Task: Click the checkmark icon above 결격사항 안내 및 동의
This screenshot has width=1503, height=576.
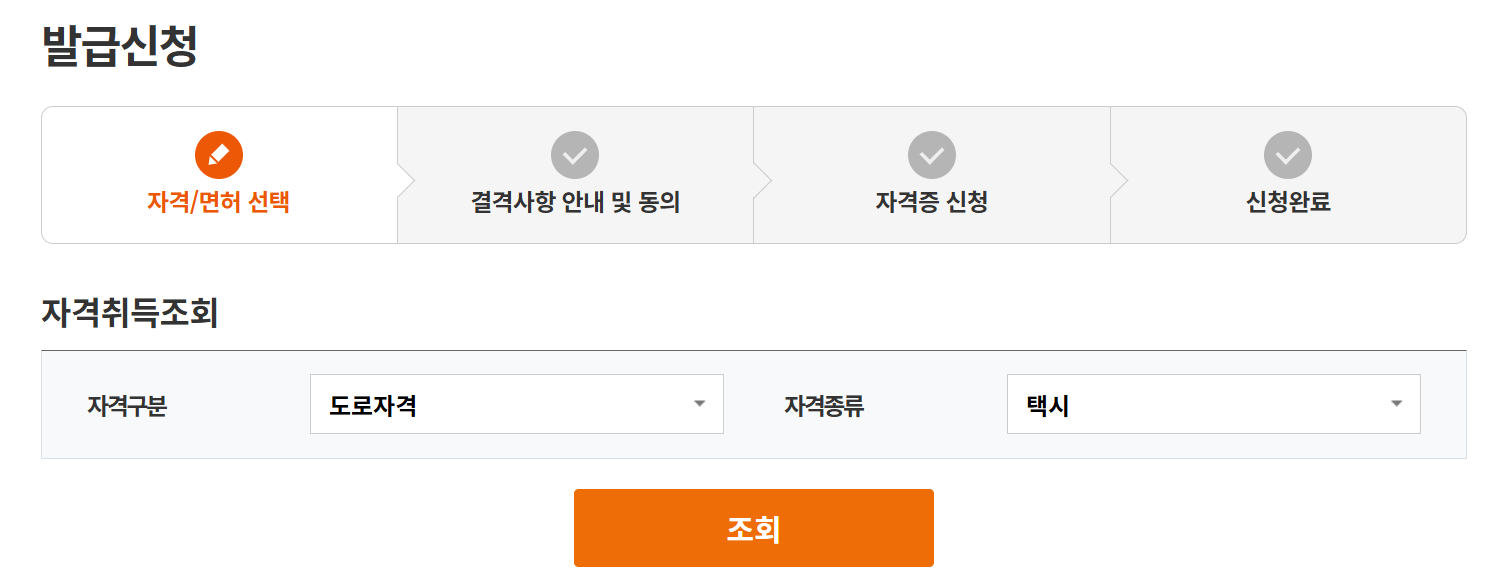Action: tap(575, 155)
